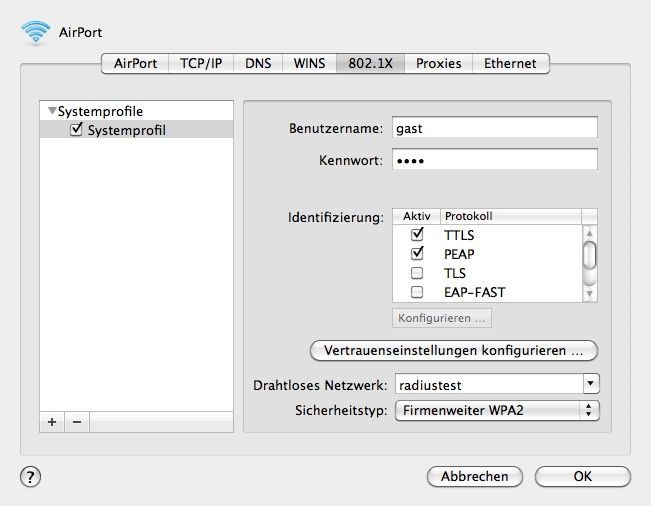The height and width of the screenshot is (506, 651).
Task: Select the TTLS protocol name
Action: [x=459, y=235]
